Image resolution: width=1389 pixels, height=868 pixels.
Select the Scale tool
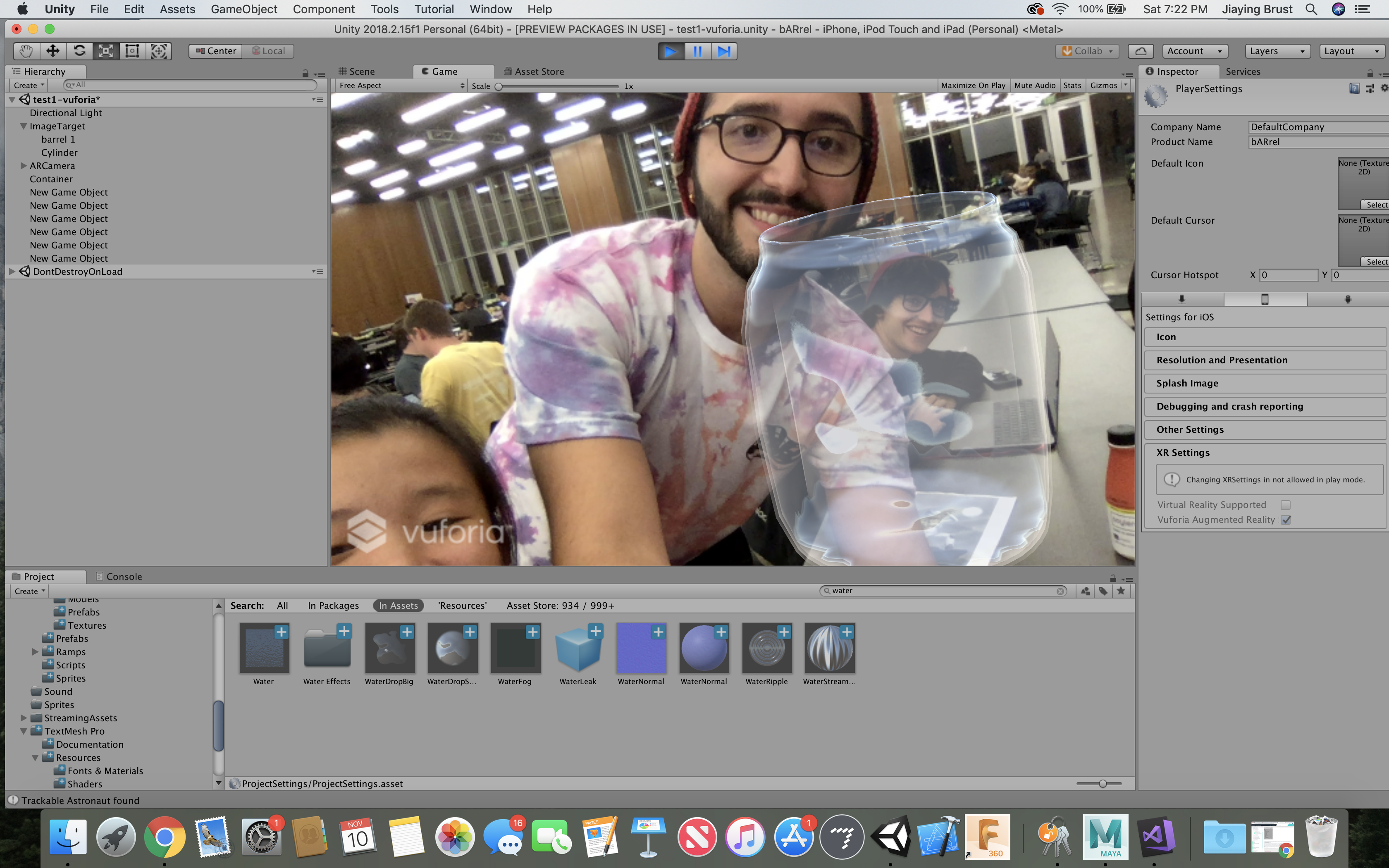[105, 51]
